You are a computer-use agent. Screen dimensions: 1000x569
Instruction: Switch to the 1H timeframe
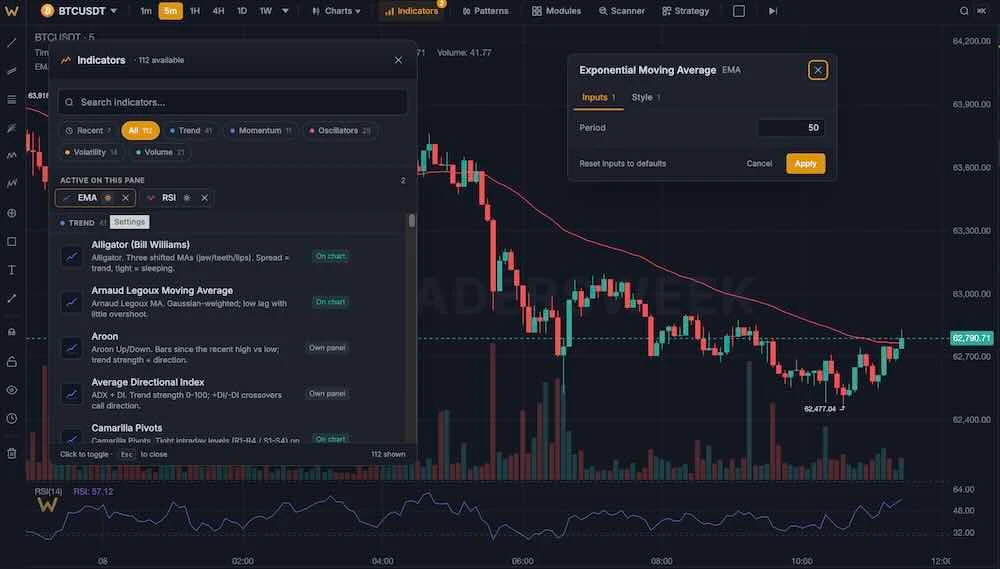[195, 11]
